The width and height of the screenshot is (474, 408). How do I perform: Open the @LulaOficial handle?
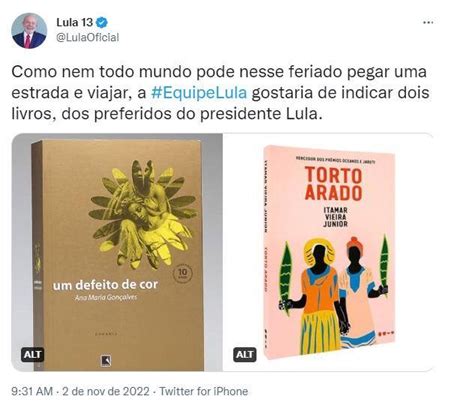[88, 37]
